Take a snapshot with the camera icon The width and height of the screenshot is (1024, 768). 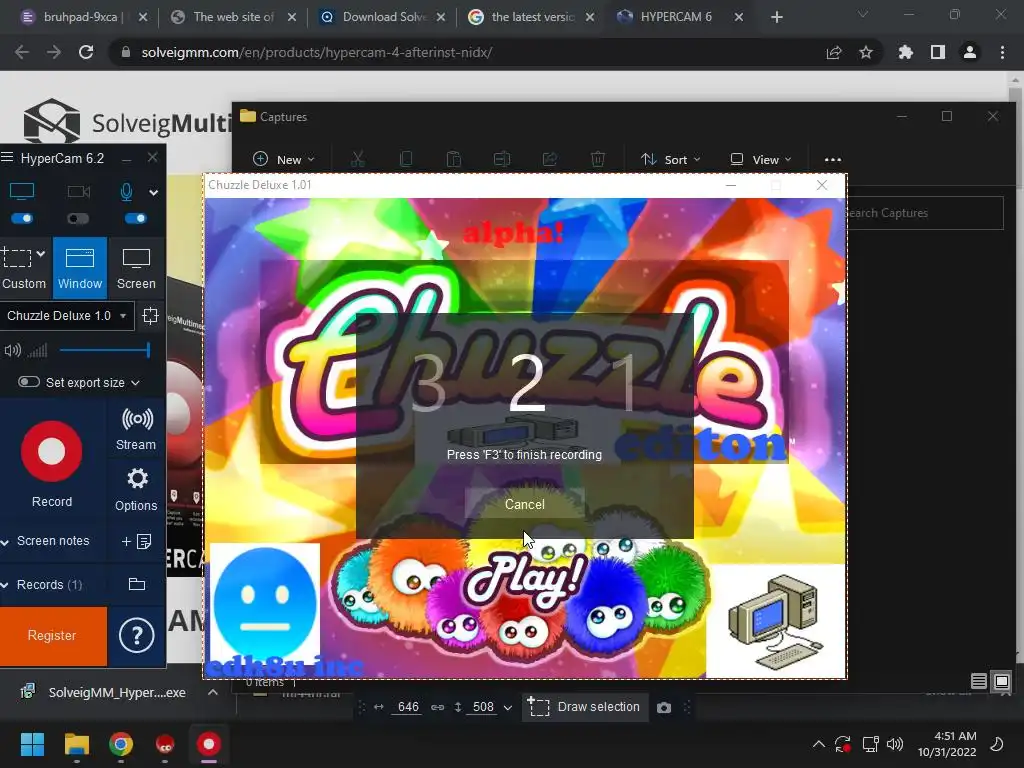[664, 708]
